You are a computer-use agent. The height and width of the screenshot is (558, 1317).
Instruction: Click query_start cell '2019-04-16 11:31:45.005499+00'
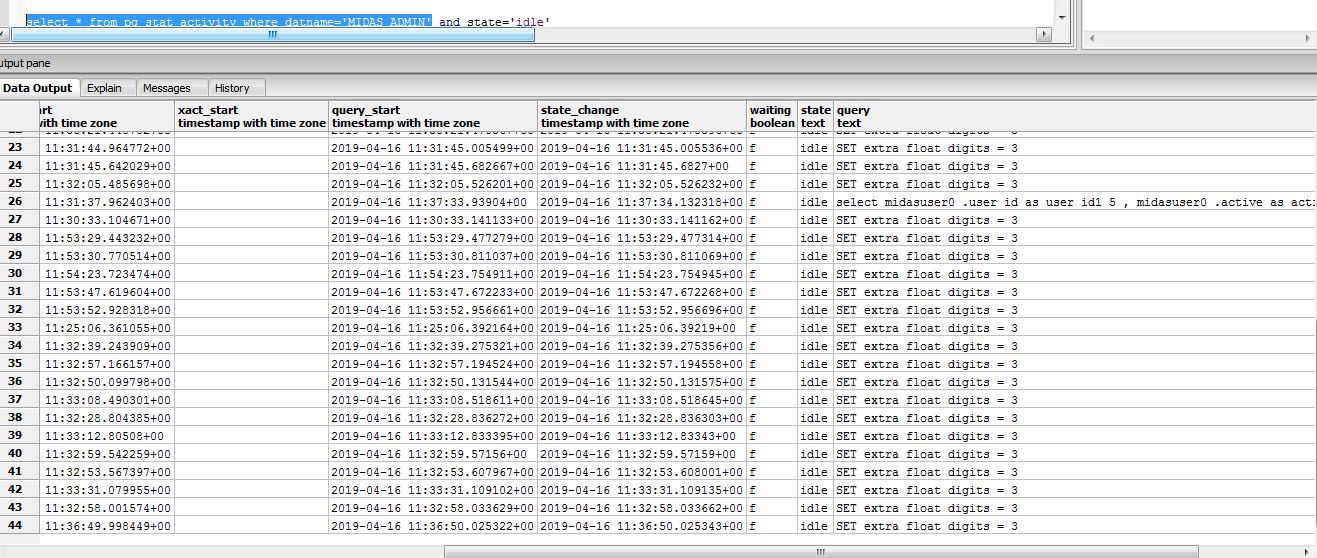pos(433,147)
